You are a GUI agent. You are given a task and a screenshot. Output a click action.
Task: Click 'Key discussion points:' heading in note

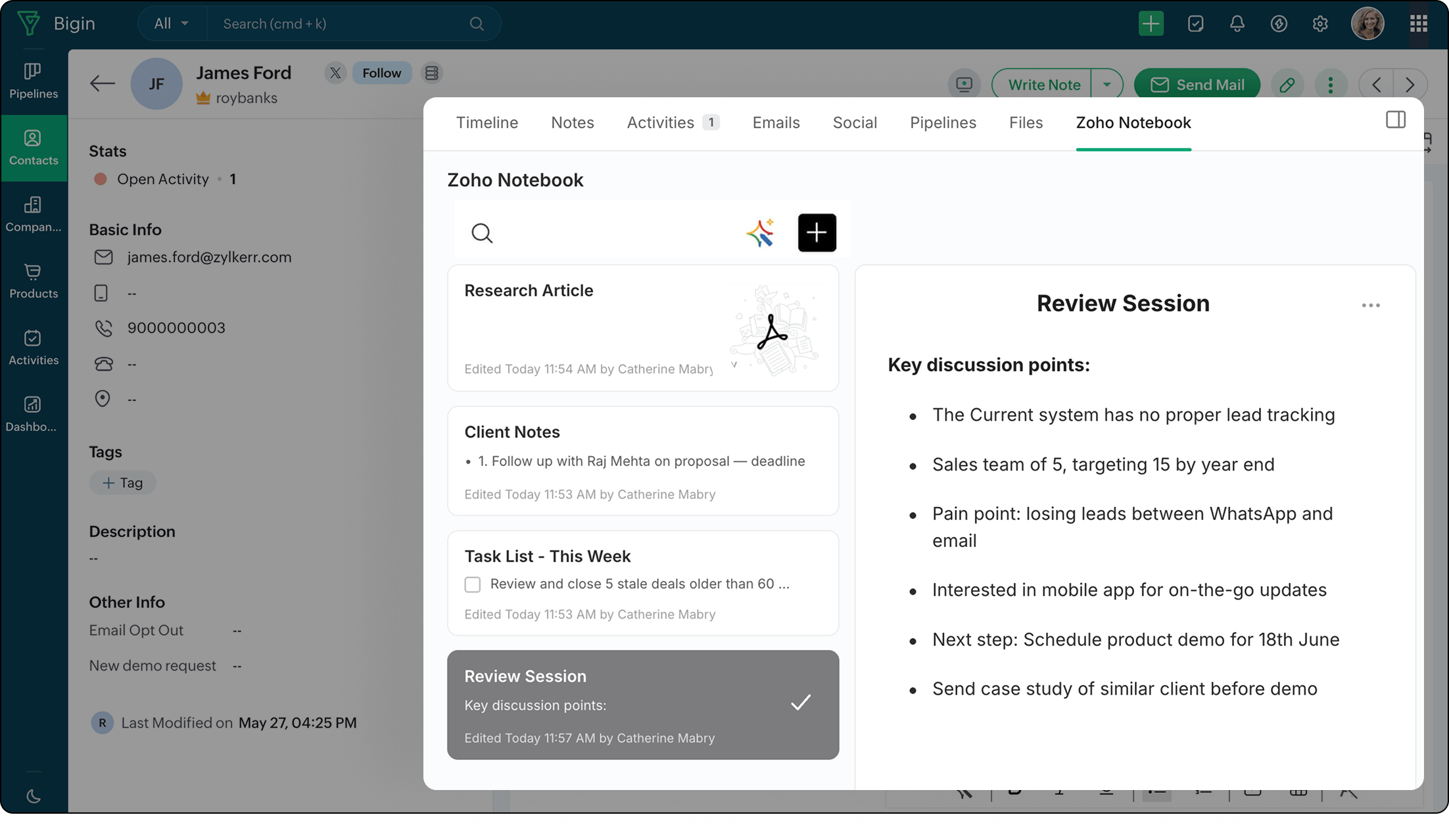(x=989, y=365)
